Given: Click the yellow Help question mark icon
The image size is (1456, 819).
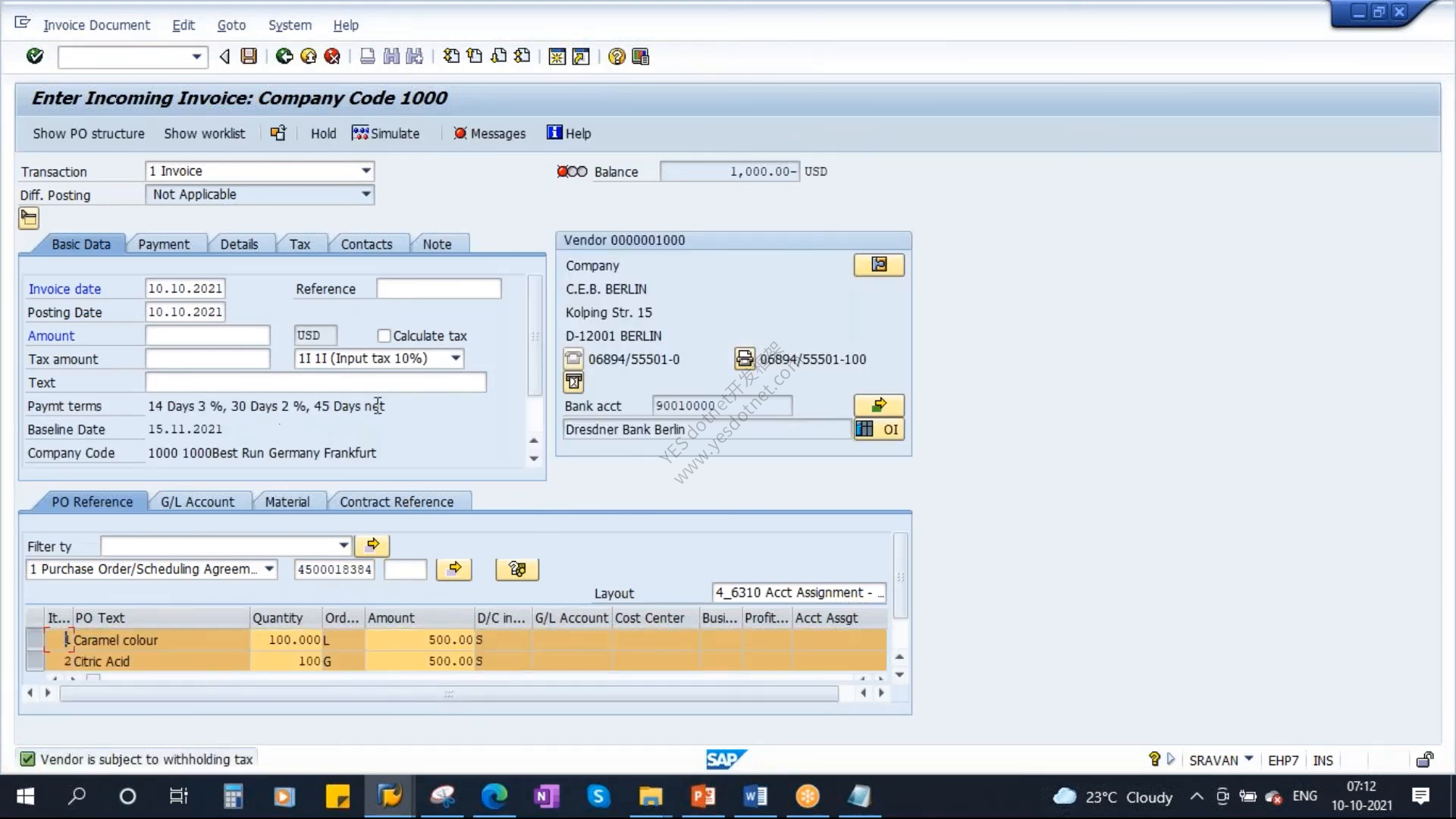Looking at the screenshot, I should click(617, 56).
